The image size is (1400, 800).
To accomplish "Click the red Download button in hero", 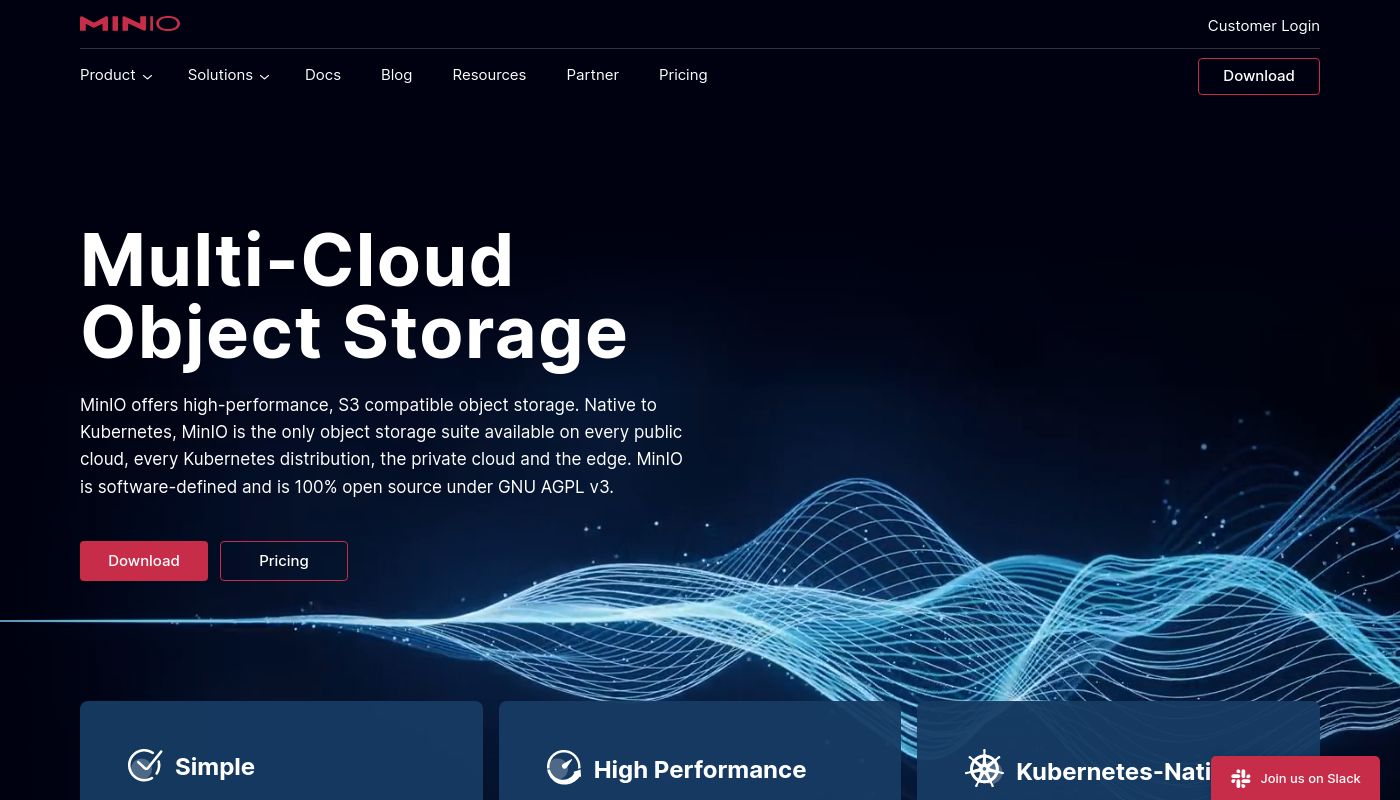I will pyautogui.click(x=144, y=561).
